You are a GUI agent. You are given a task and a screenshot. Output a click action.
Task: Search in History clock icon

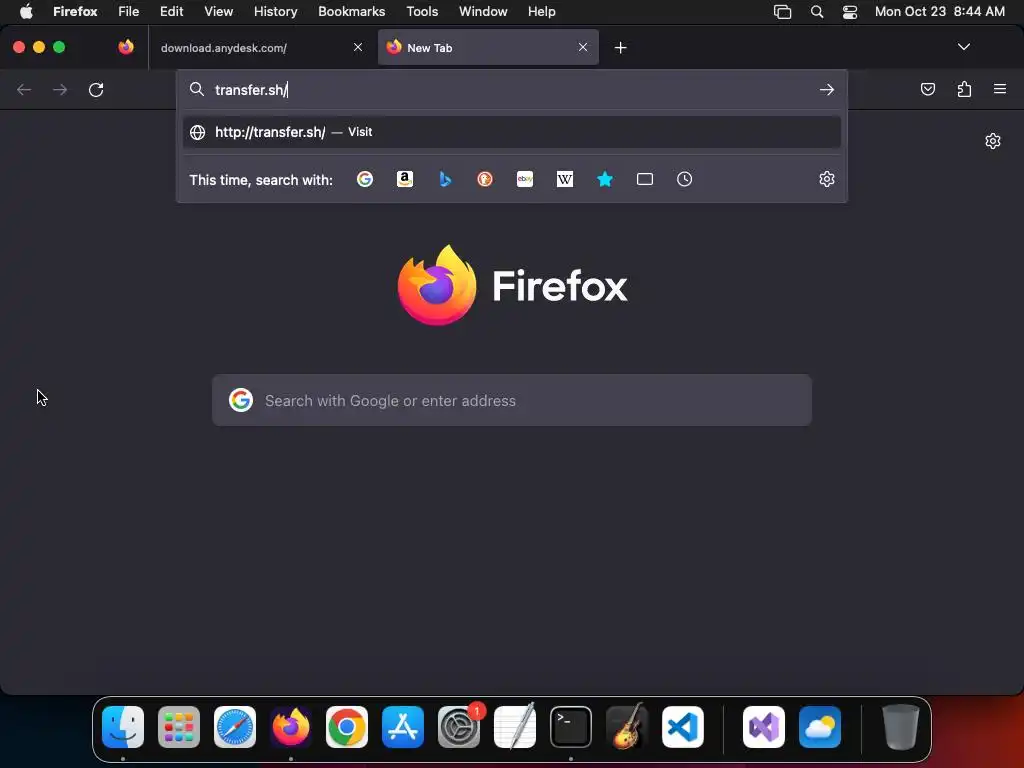point(684,179)
